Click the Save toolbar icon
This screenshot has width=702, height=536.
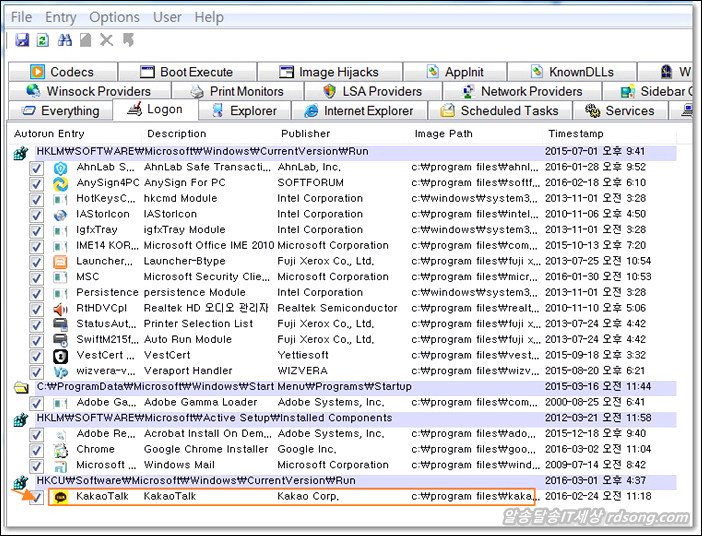coord(22,40)
